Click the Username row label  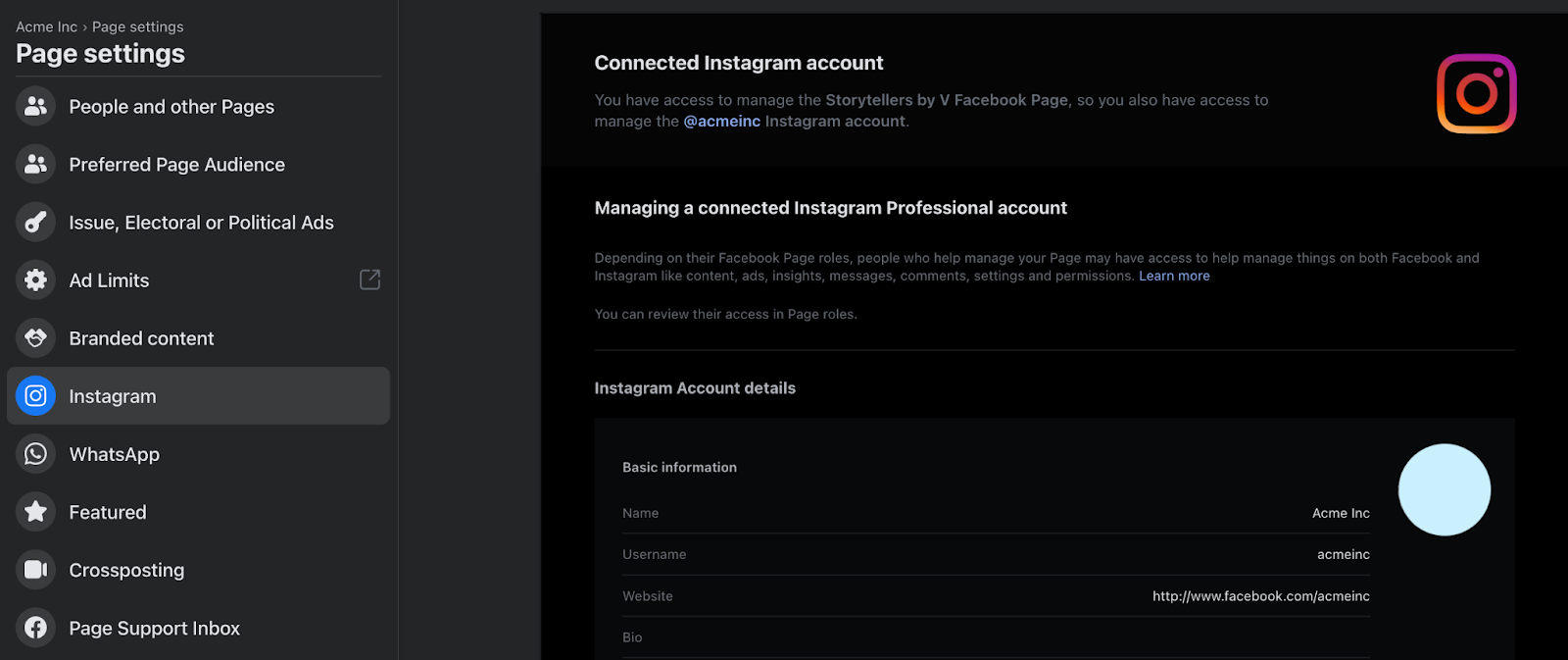point(654,554)
